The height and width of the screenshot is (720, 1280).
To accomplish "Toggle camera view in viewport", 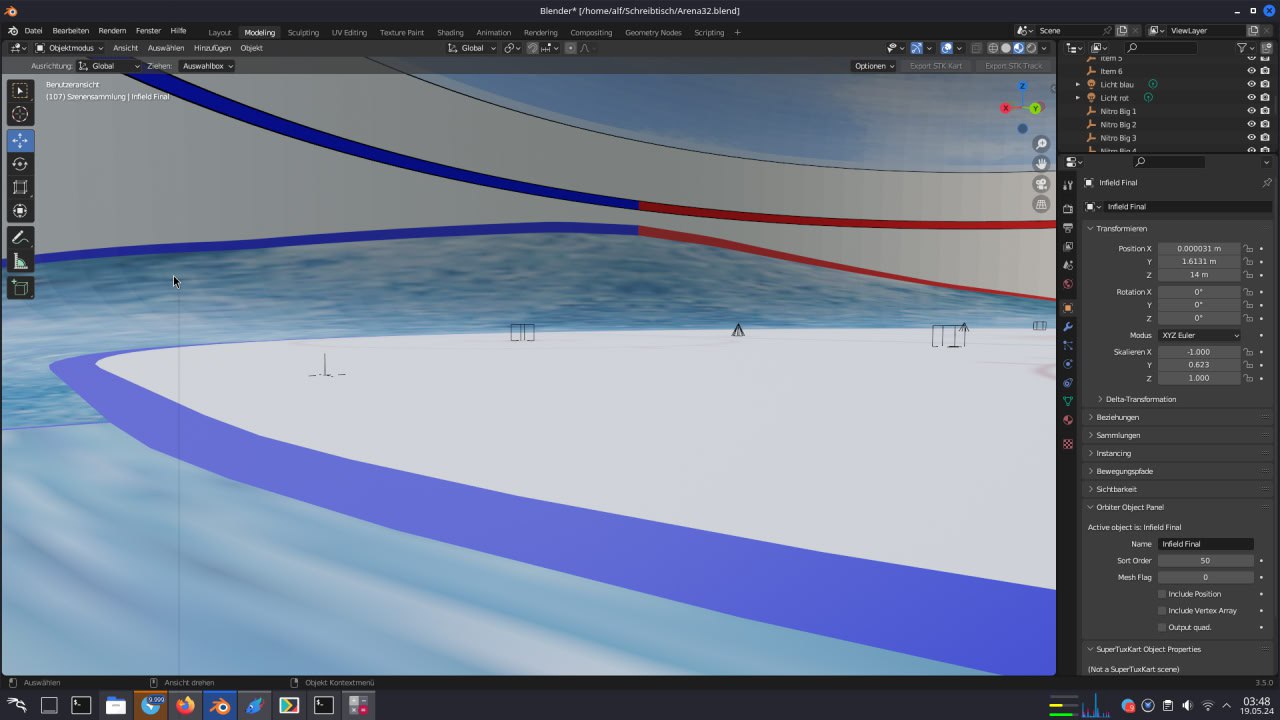I will pyautogui.click(x=1041, y=184).
